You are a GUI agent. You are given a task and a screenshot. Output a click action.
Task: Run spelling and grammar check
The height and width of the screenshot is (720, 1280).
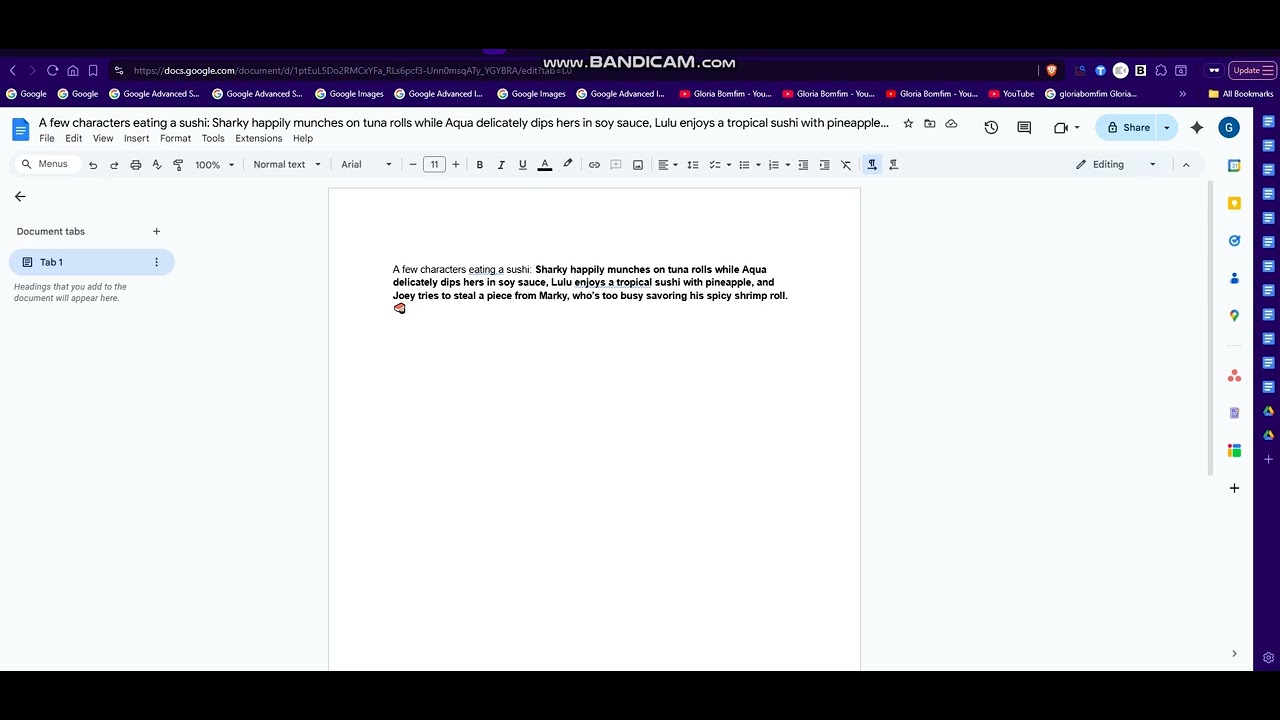point(157,165)
